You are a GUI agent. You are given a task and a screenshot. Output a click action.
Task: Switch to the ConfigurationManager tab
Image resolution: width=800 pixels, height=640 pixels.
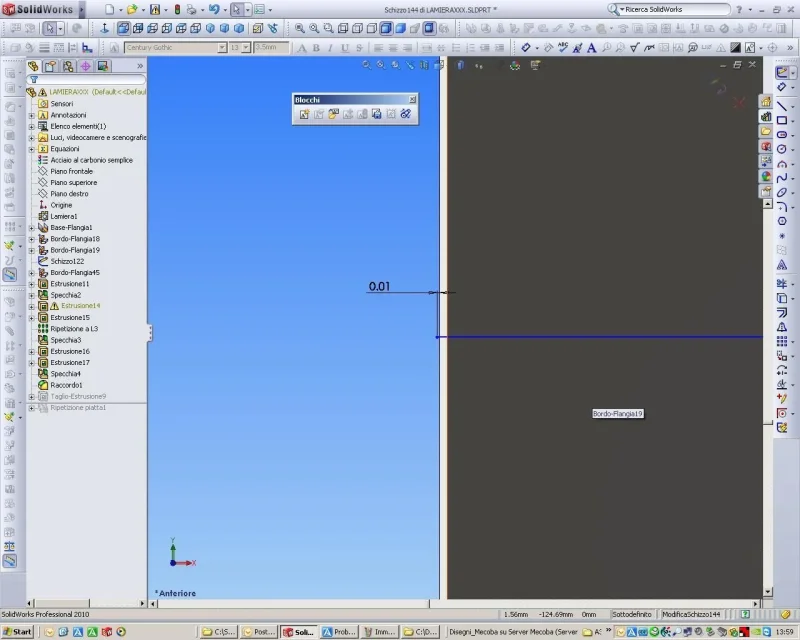[x=68, y=66]
